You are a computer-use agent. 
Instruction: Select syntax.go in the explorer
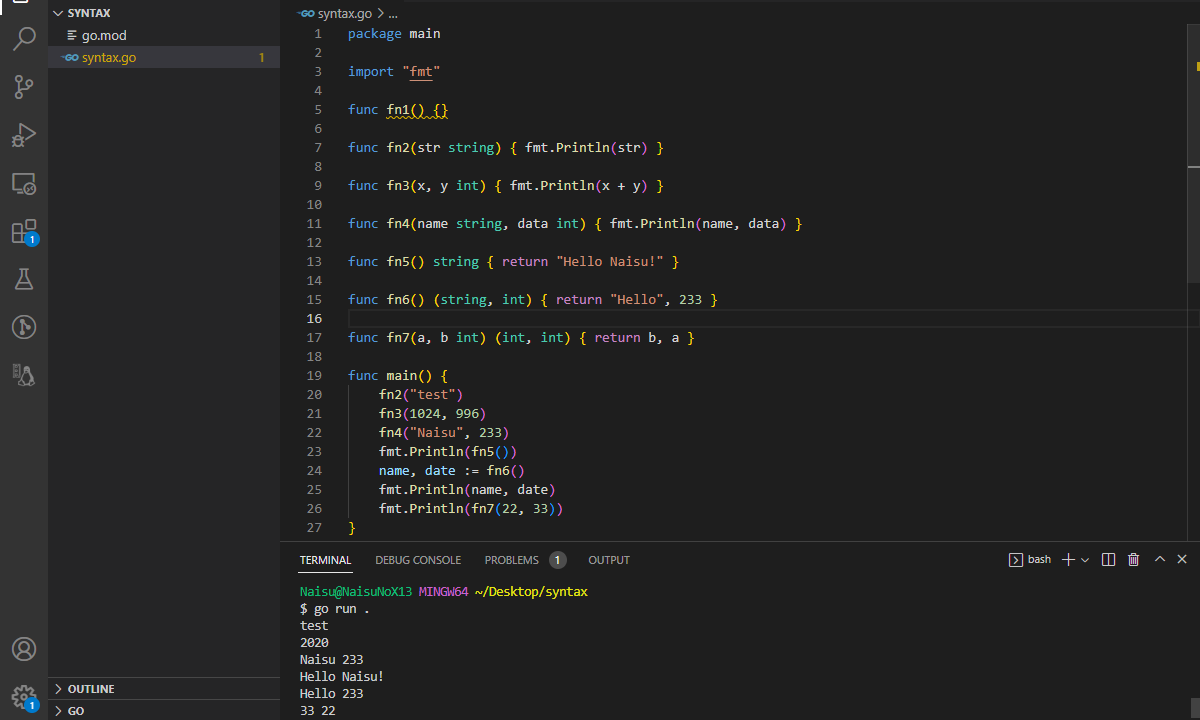click(164, 58)
